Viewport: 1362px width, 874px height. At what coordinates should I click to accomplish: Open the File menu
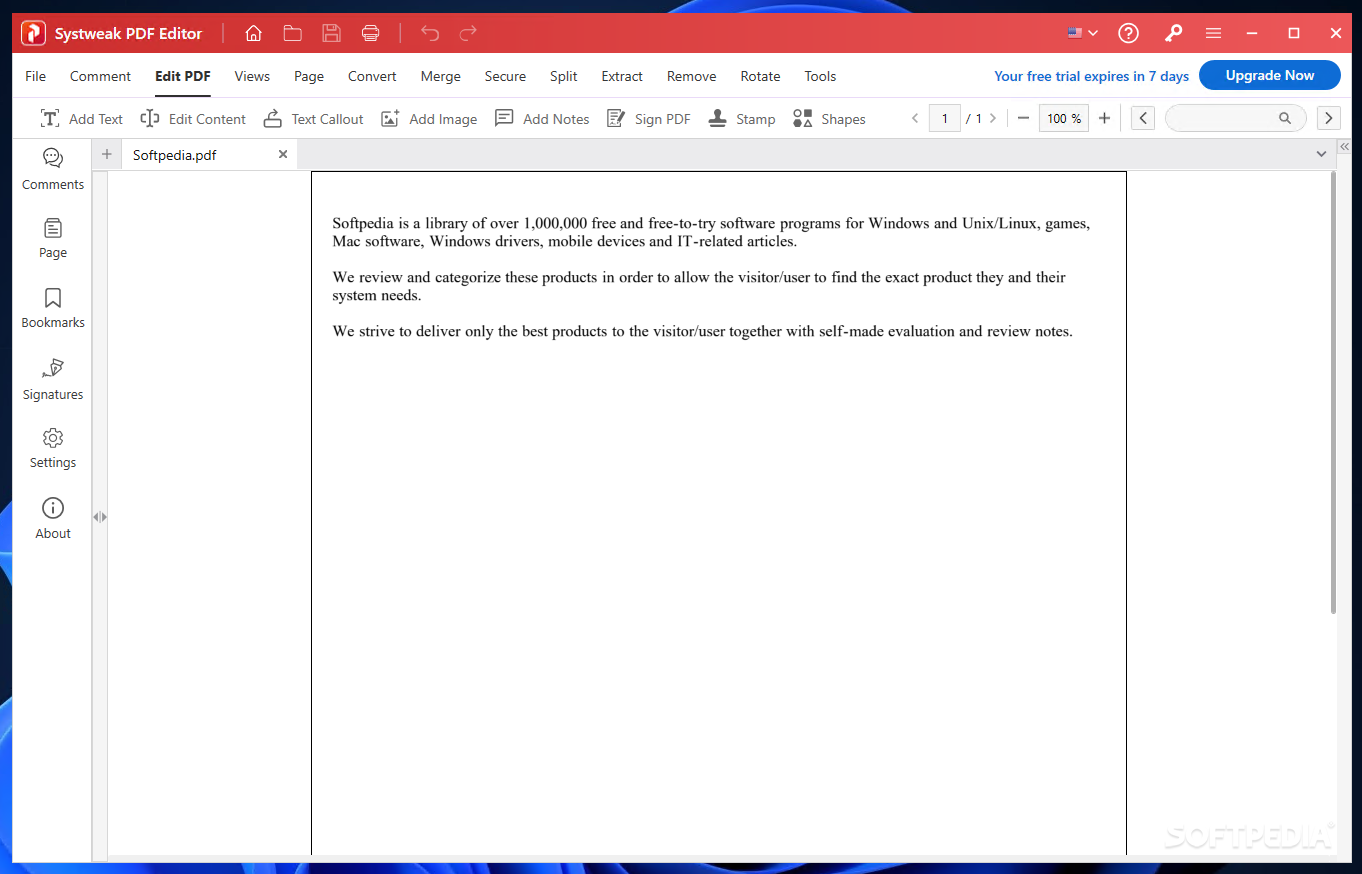click(35, 76)
